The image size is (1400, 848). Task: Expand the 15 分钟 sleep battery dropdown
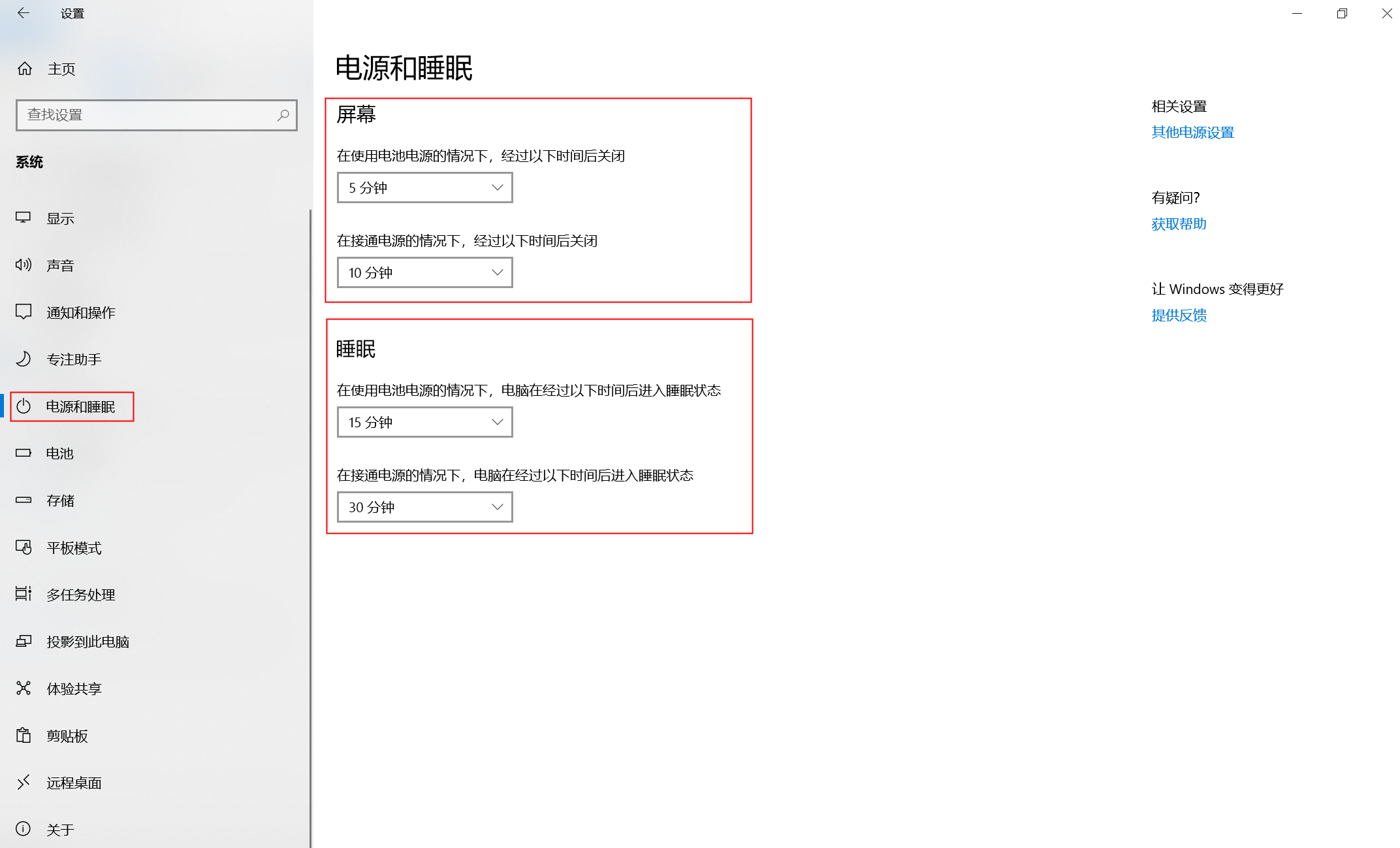point(424,422)
